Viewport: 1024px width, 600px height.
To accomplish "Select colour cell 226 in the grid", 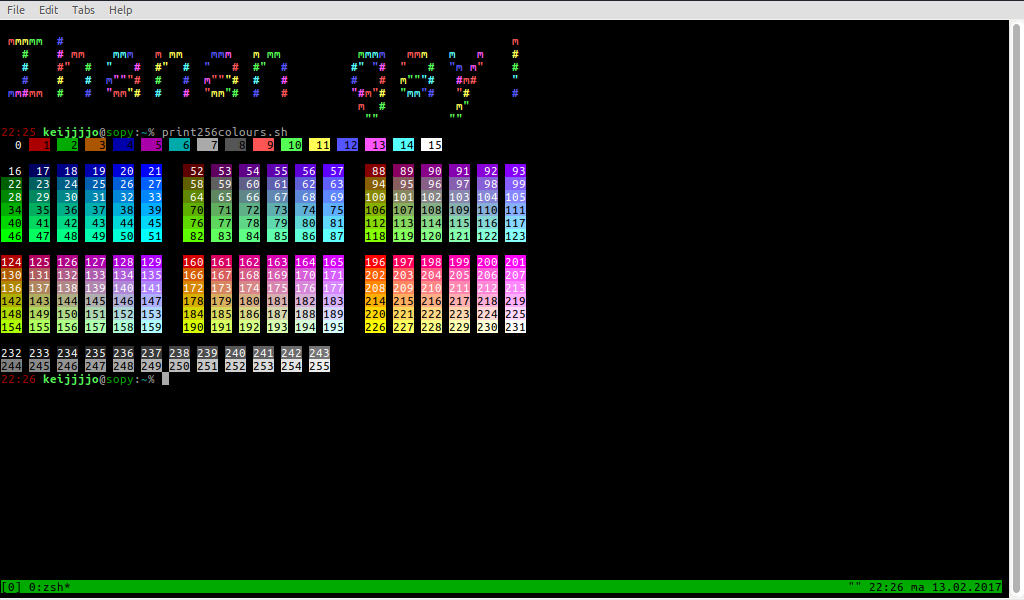I will pyautogui.click(x=375, y=327).
